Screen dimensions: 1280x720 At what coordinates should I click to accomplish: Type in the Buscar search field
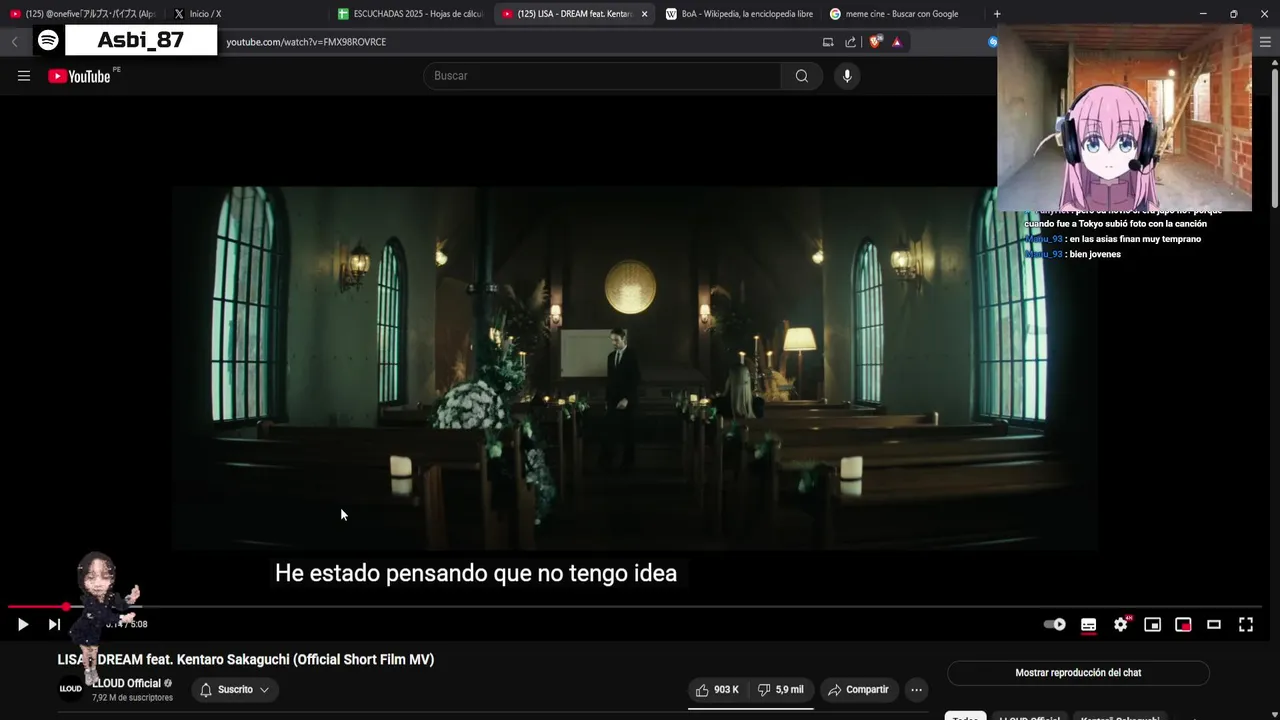click(x=602, y=76)
